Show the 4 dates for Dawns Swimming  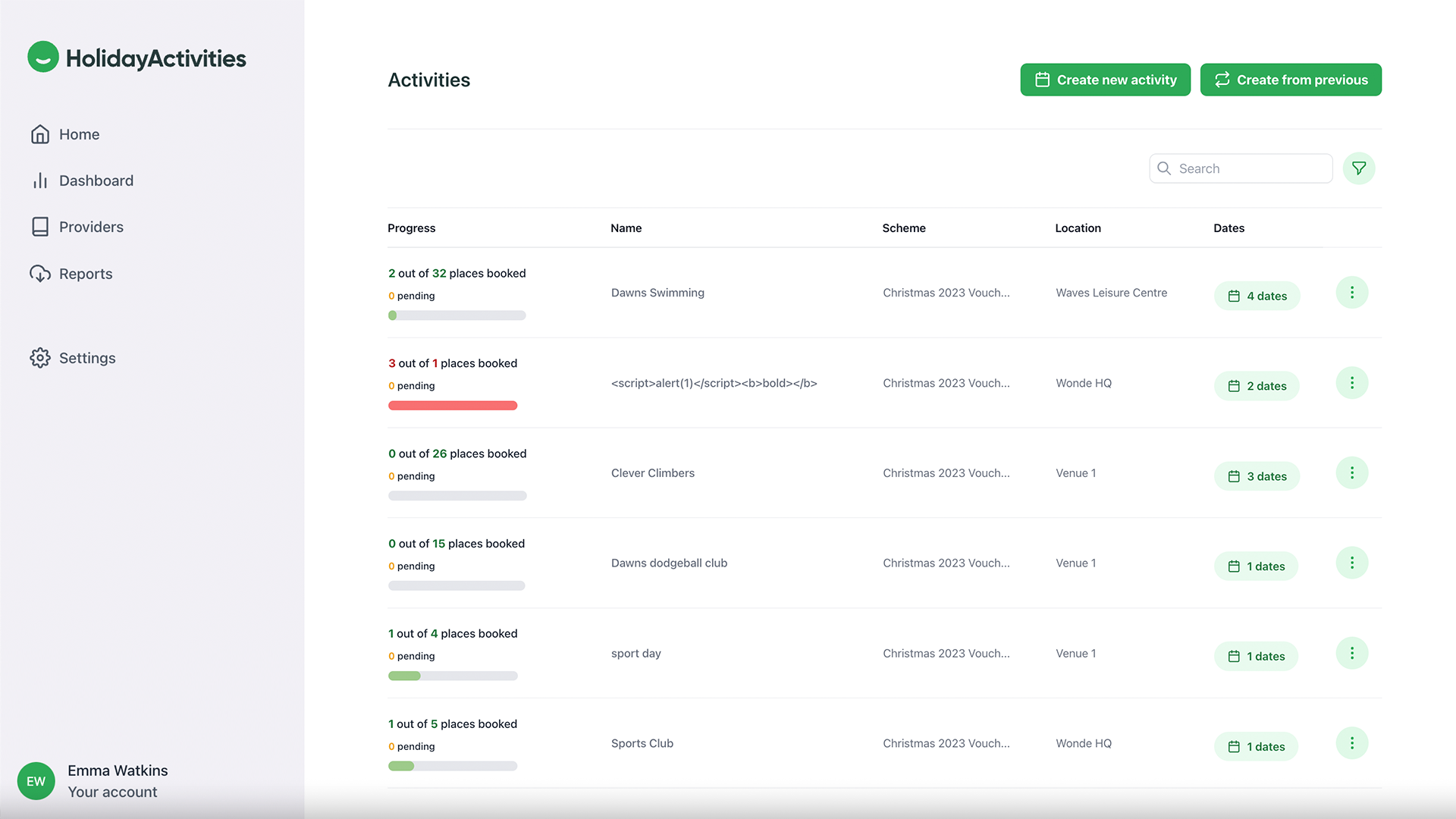point(1257,296)
